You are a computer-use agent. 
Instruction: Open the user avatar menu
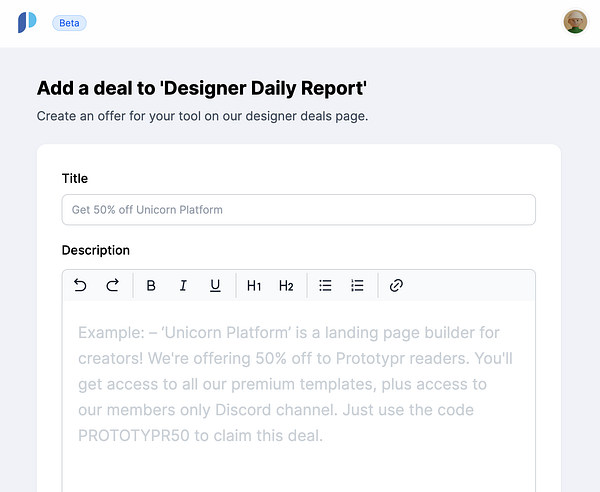(x=575, y=22)
